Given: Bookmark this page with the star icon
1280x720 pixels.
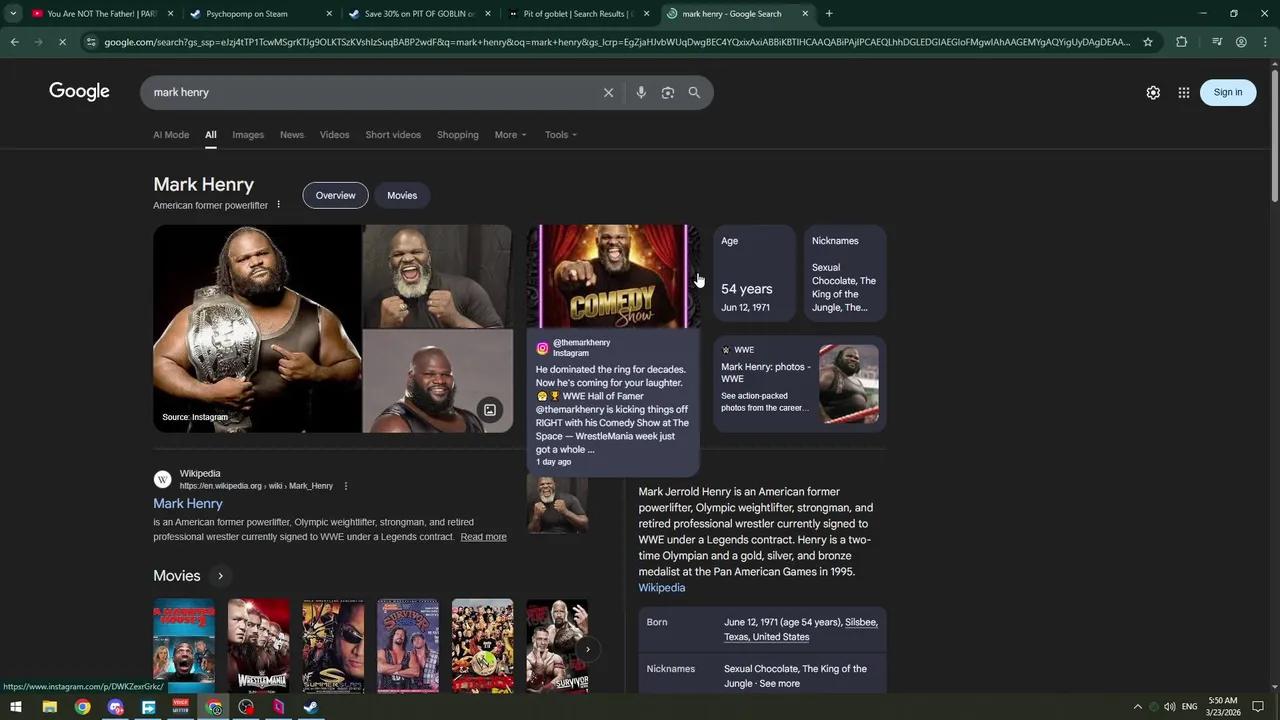Looking at the screenshot, I should (x=1148, y=42).
